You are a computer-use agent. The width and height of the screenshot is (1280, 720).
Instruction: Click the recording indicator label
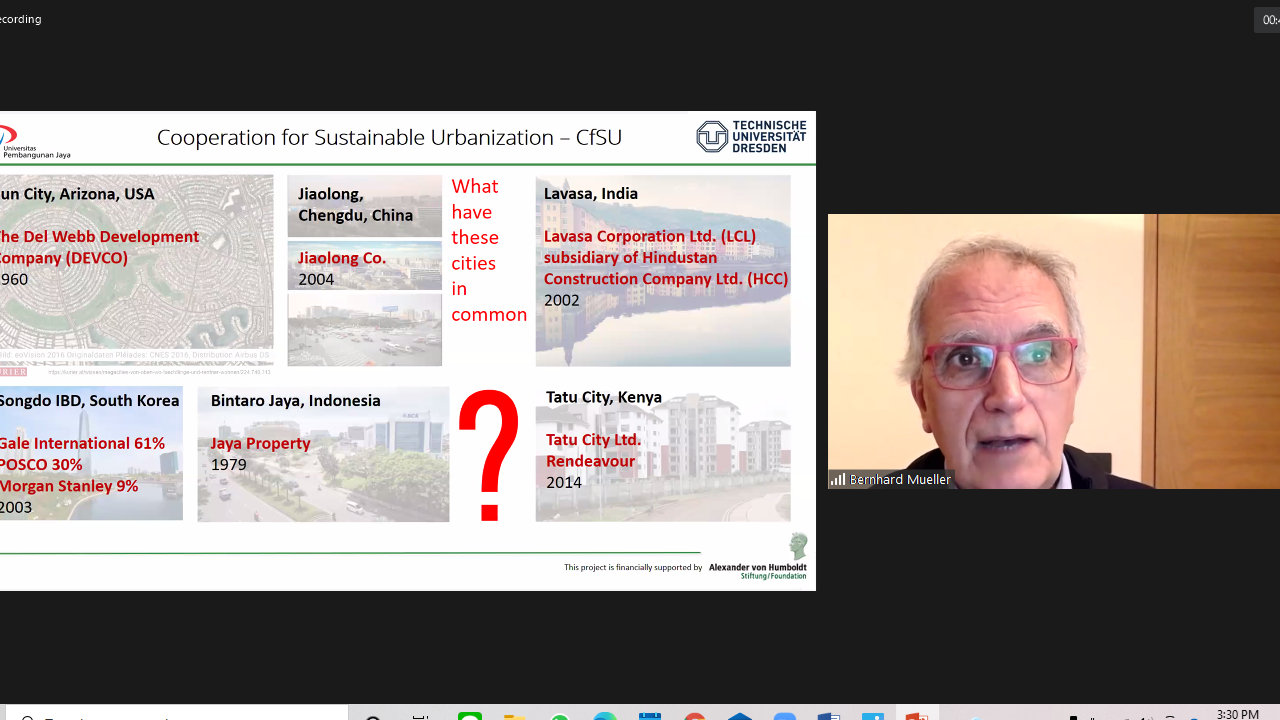[x=21, y=19]
